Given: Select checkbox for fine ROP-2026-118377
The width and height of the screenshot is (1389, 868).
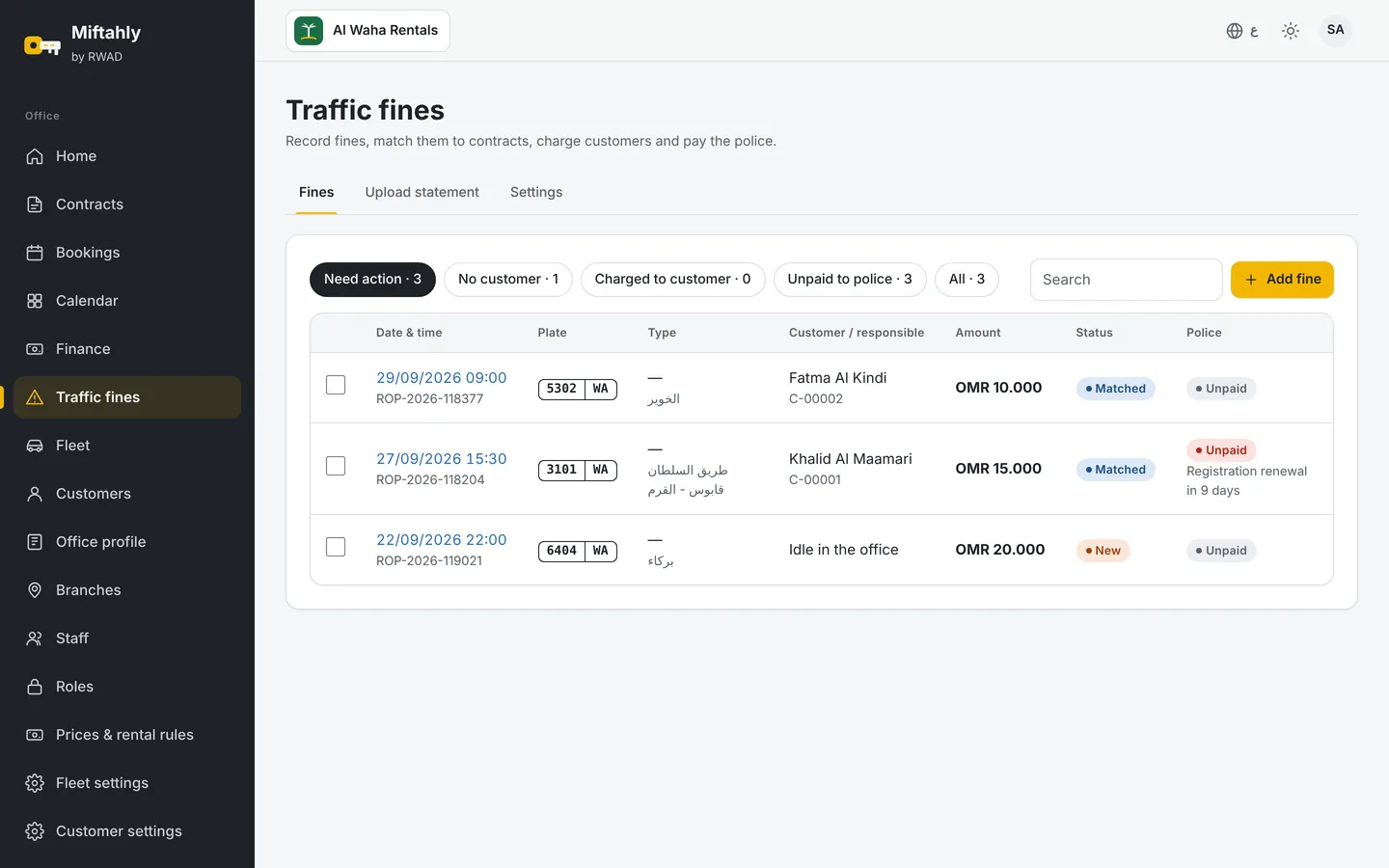Looking at the screenshot, I should [336, 385].
